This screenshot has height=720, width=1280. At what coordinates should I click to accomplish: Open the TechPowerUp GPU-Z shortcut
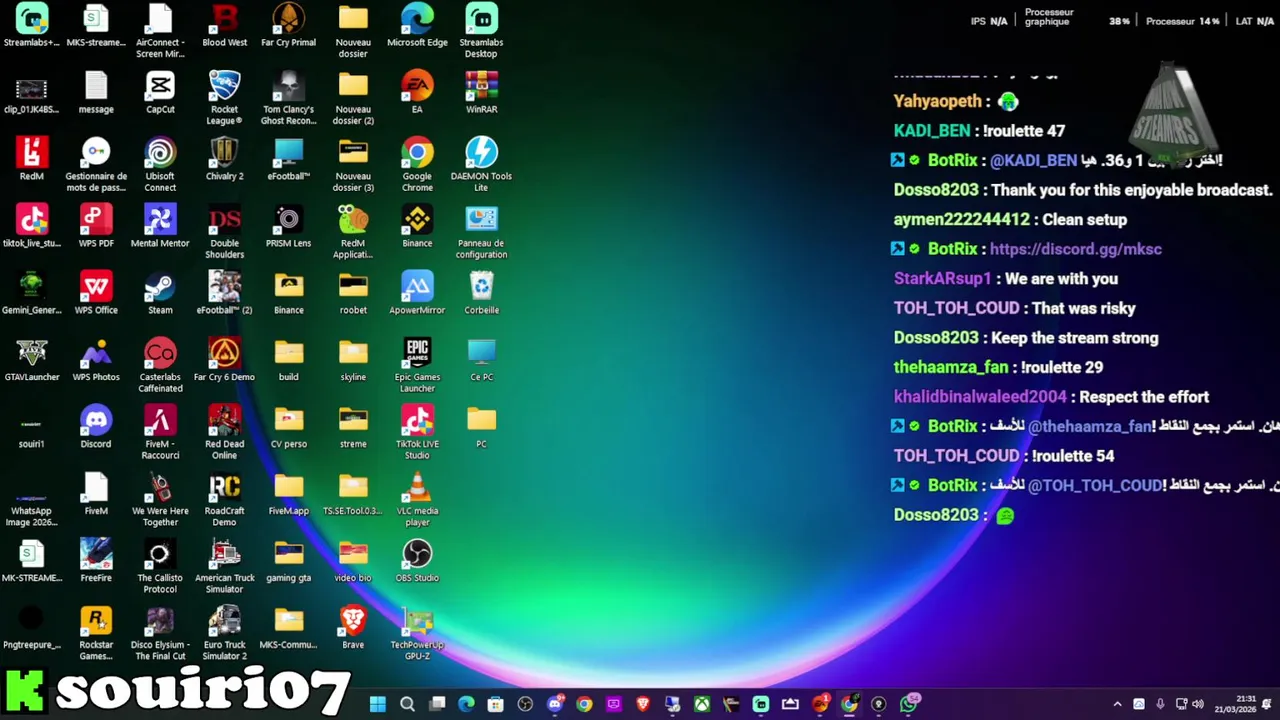click(417, 633)
